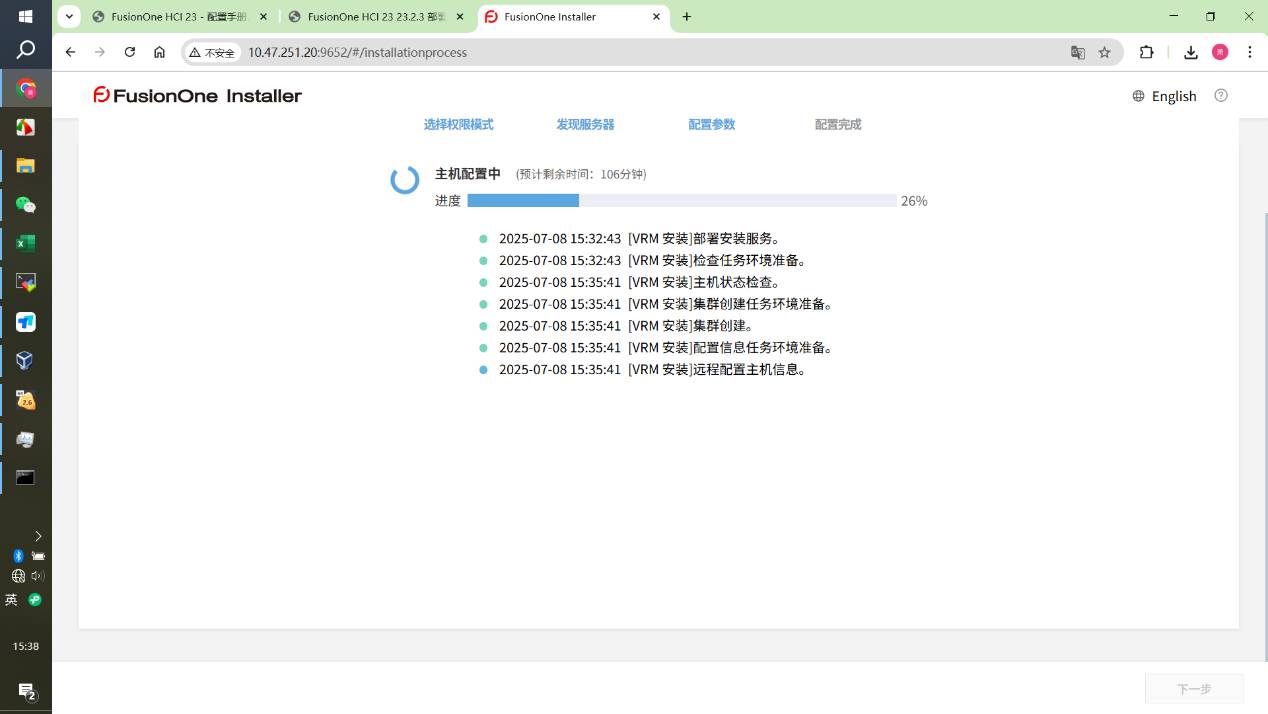Viewport: 1268px width, 714px height.
Task: Select the log row 集群创建任务环境准备
Action: point(656,304)
